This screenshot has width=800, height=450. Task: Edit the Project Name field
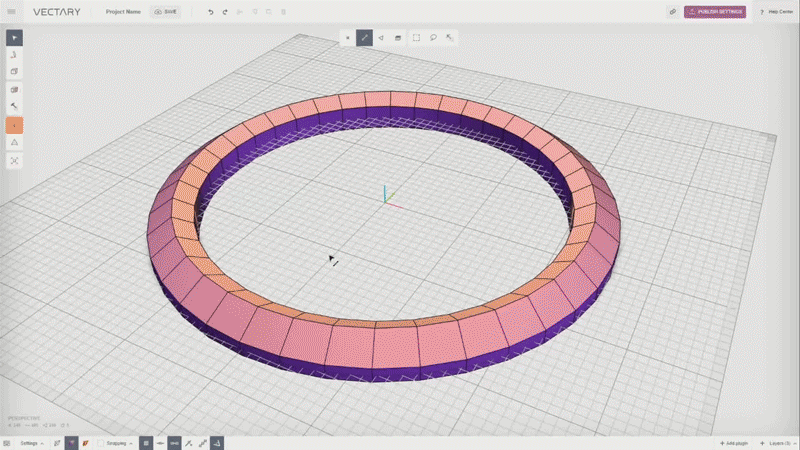click(x=123, y=12)
